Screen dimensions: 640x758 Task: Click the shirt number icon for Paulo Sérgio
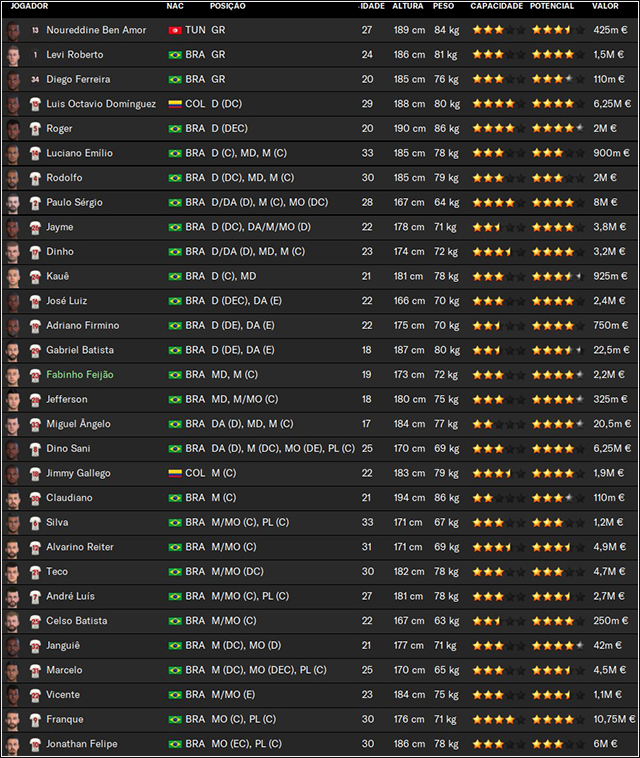35,203
